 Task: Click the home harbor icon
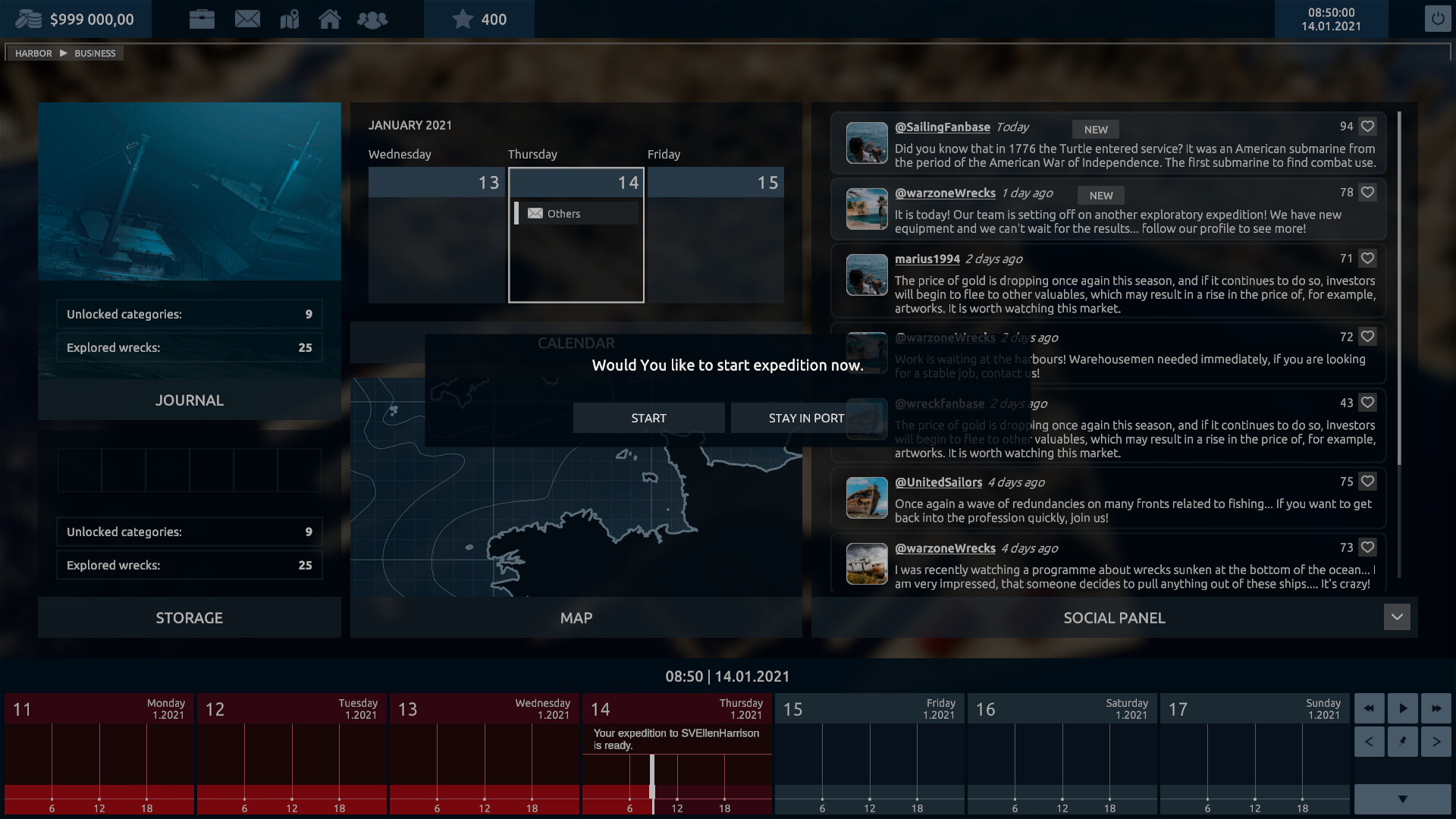[331, 19]
